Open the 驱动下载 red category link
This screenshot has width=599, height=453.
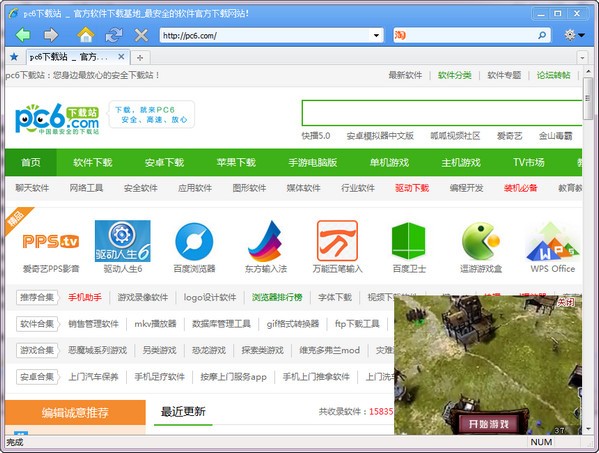412,188
